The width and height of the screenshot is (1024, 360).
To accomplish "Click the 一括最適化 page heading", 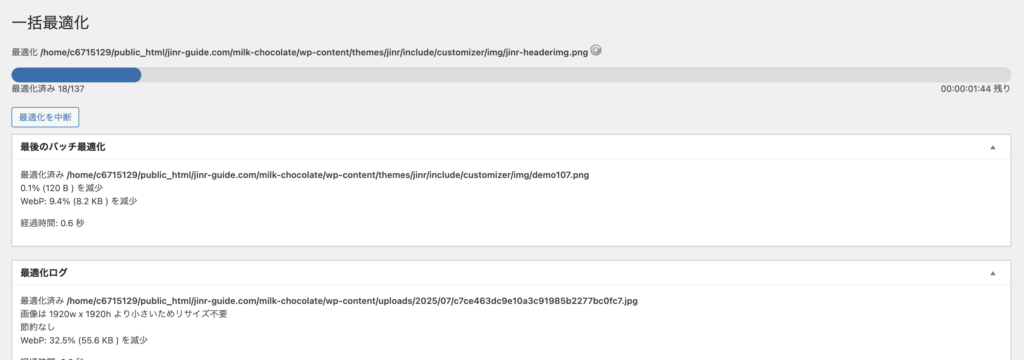I will point(50,23).
